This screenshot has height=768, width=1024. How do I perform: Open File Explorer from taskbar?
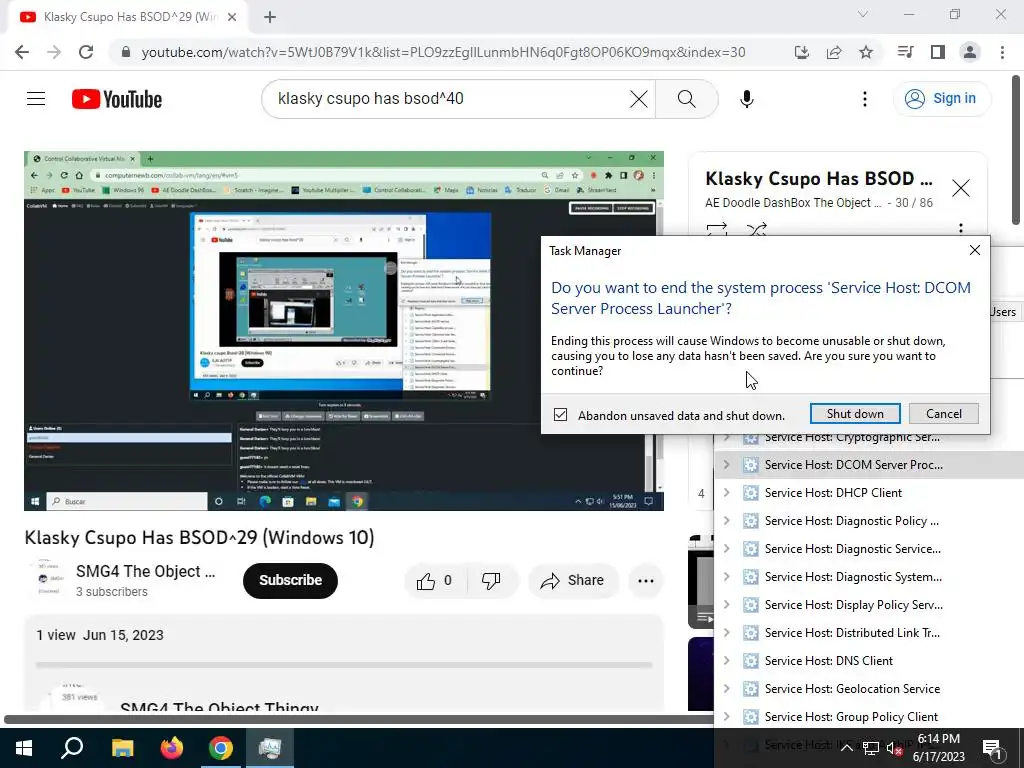coord(122,748)
